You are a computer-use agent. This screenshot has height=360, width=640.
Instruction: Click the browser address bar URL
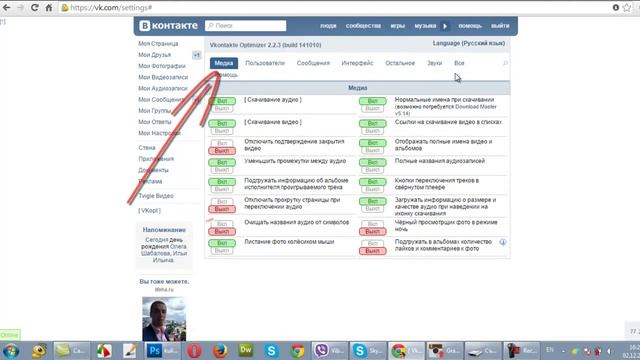(111, 8)
